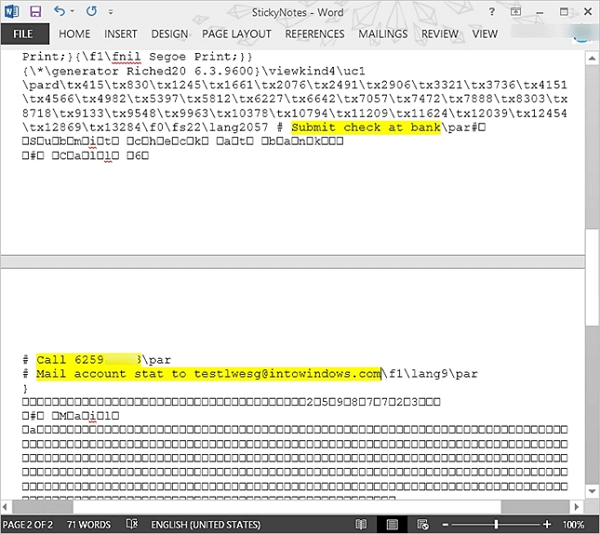Viewport: 600px width, 534px height.
Task: Switch to Web Layout view
Action: 423,525
